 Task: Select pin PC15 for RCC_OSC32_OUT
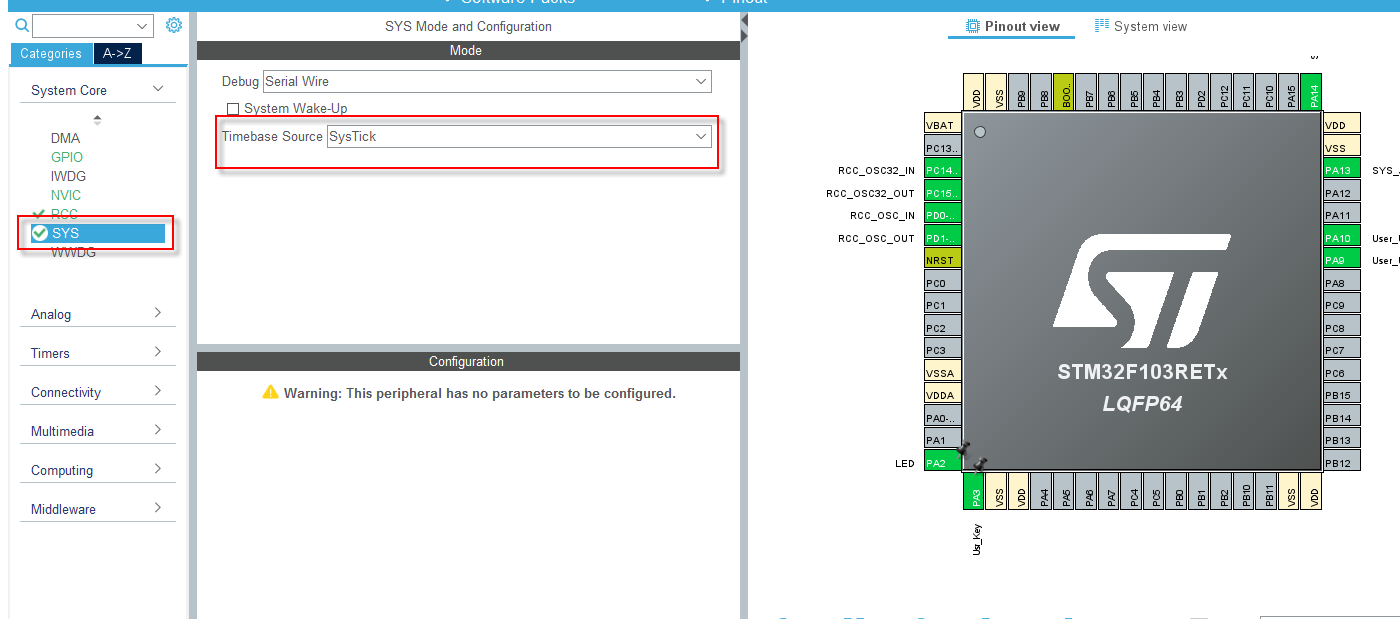(943, 193)
